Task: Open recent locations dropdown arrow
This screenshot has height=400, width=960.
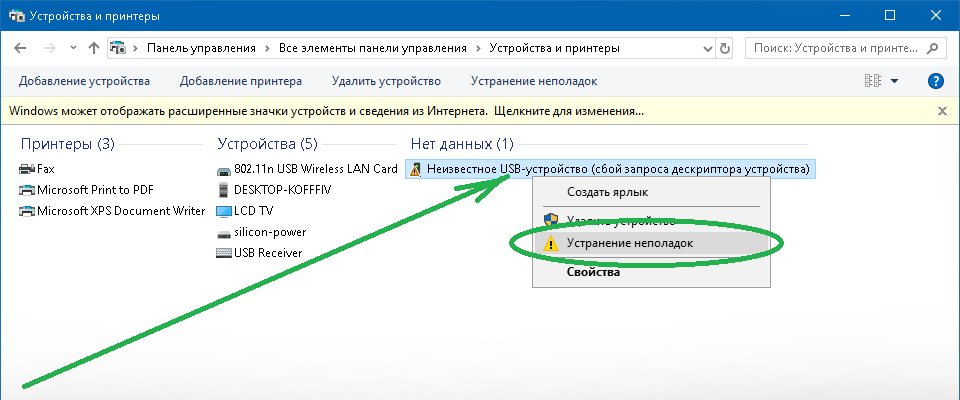Action: coord(73,48)
